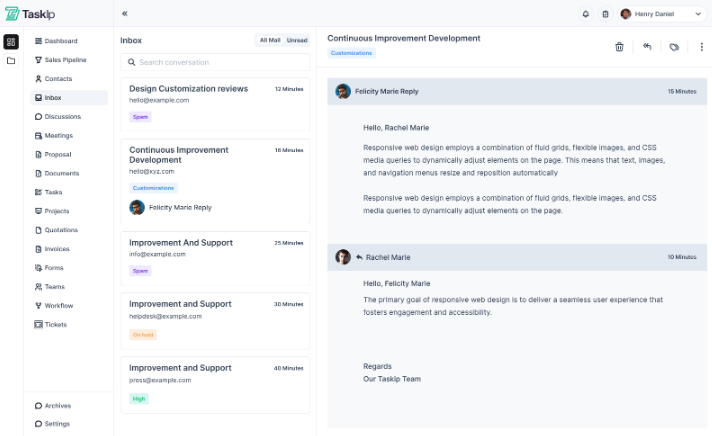This screenshot has width=712, height=436.
Task: Collapse the sidebar with double chevron
Action: (125, 14)
